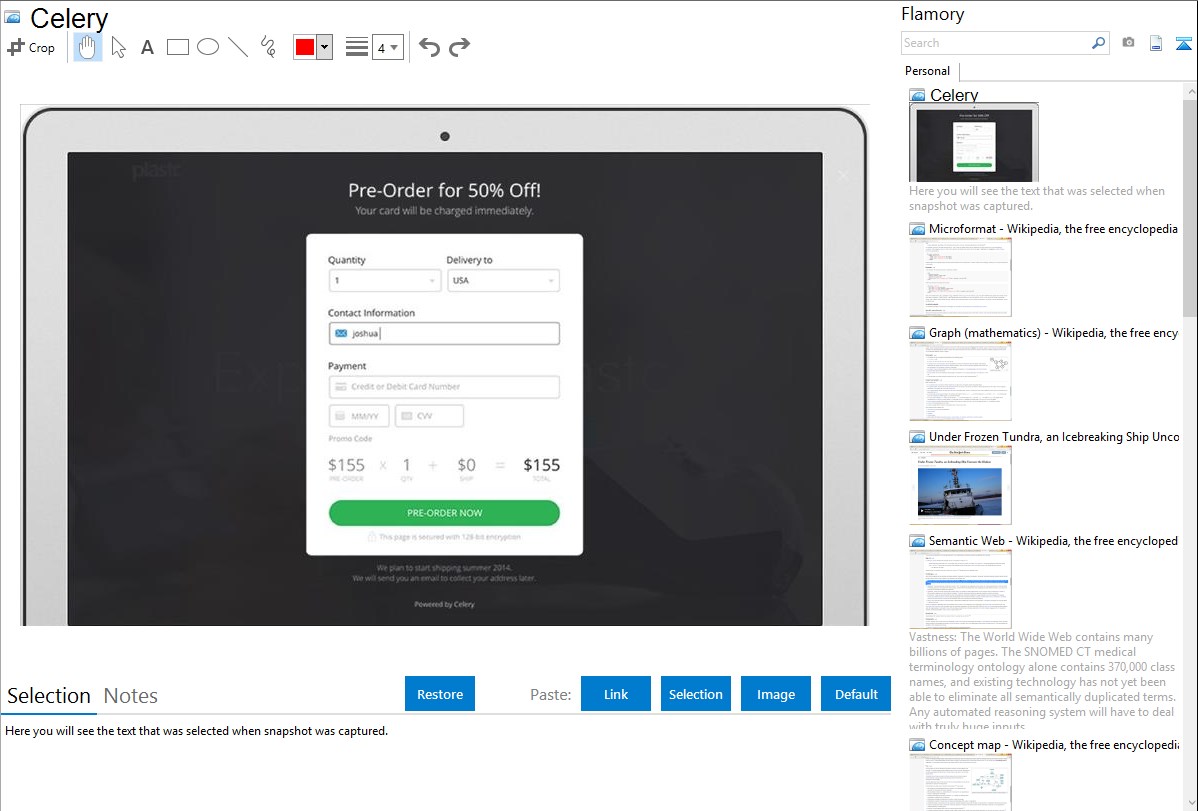Viewport: 1198px width, 811px height.
Task: Select the Under Frozen Tundra snapshot title
Action: coord(1054,437)
